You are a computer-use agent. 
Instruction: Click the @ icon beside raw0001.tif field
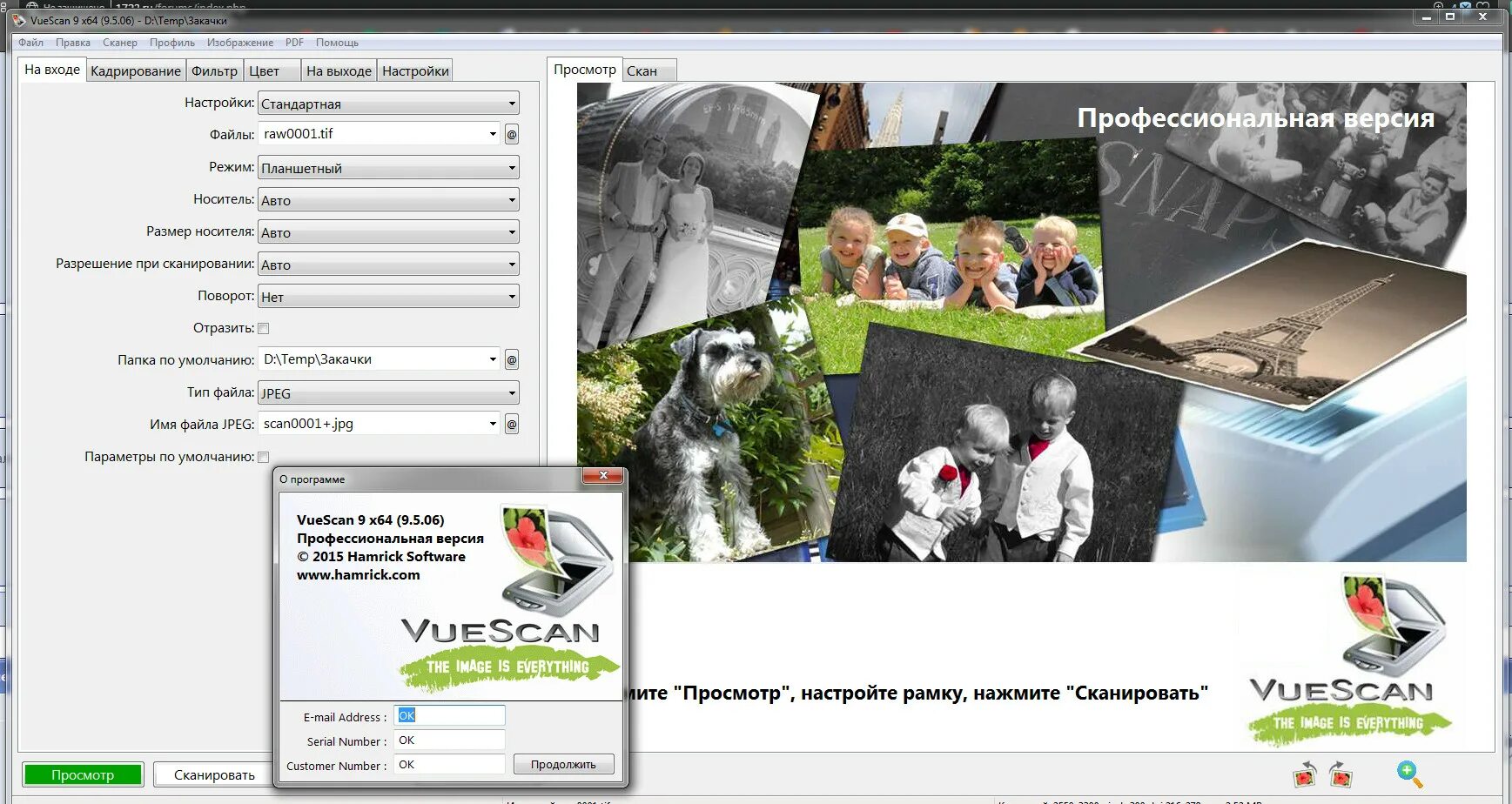[x=512, y=133]
